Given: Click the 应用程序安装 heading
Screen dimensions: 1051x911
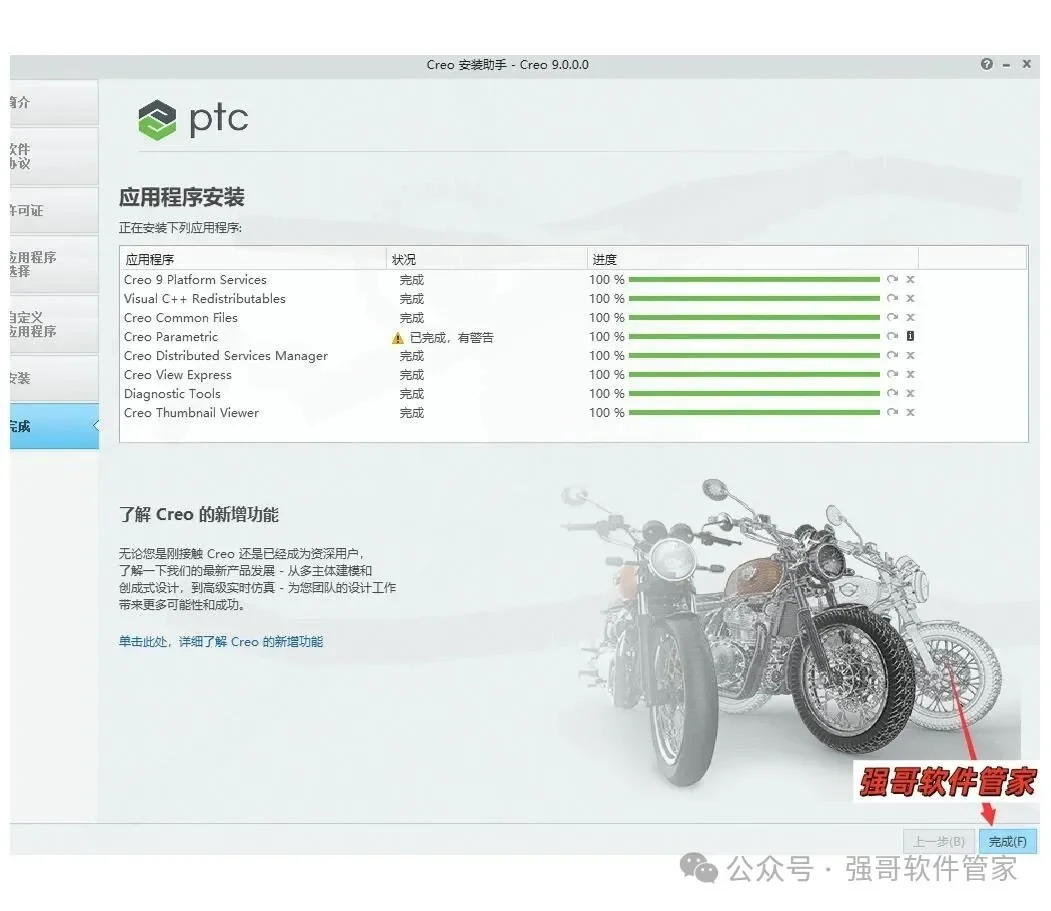Looking at the screenshot, I should click(x=182, y=197).
